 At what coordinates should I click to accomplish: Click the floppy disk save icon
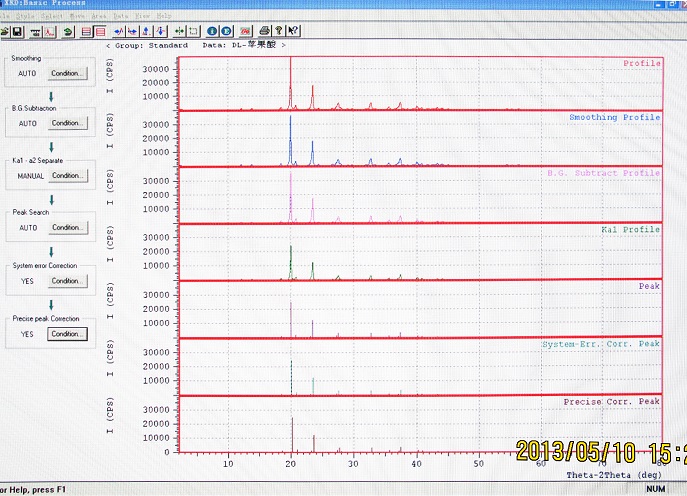click(x=17, y=31)
